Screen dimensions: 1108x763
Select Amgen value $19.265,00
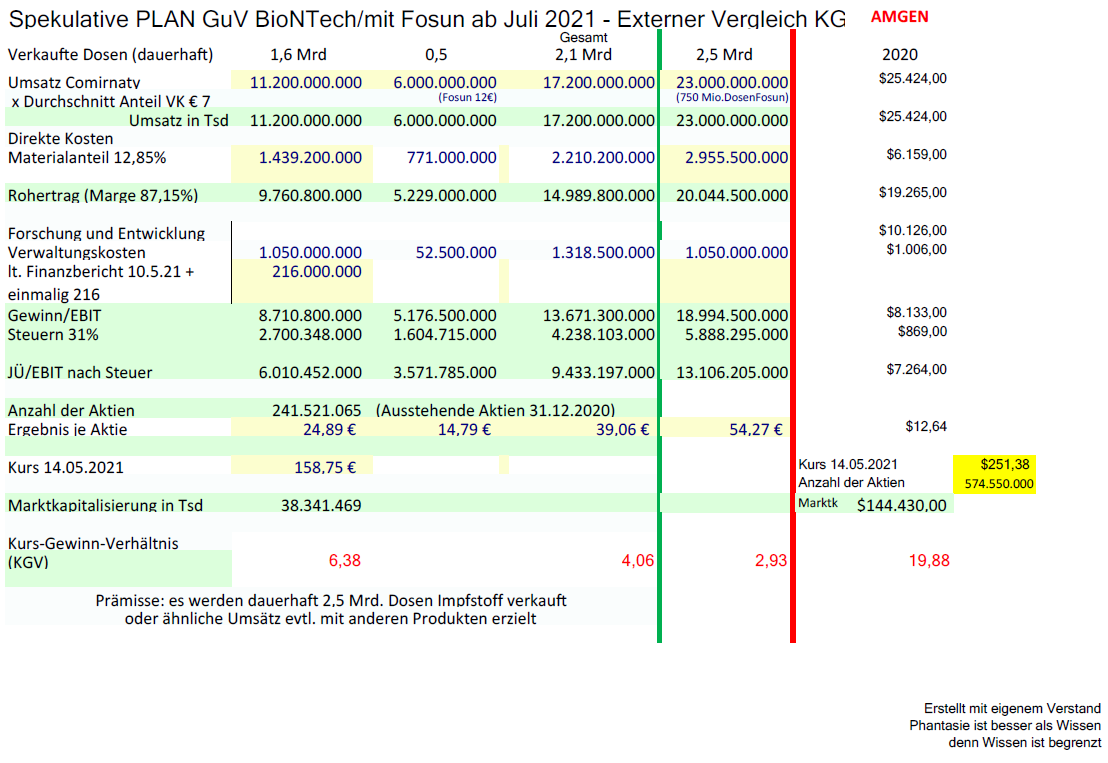coord(913,193)
